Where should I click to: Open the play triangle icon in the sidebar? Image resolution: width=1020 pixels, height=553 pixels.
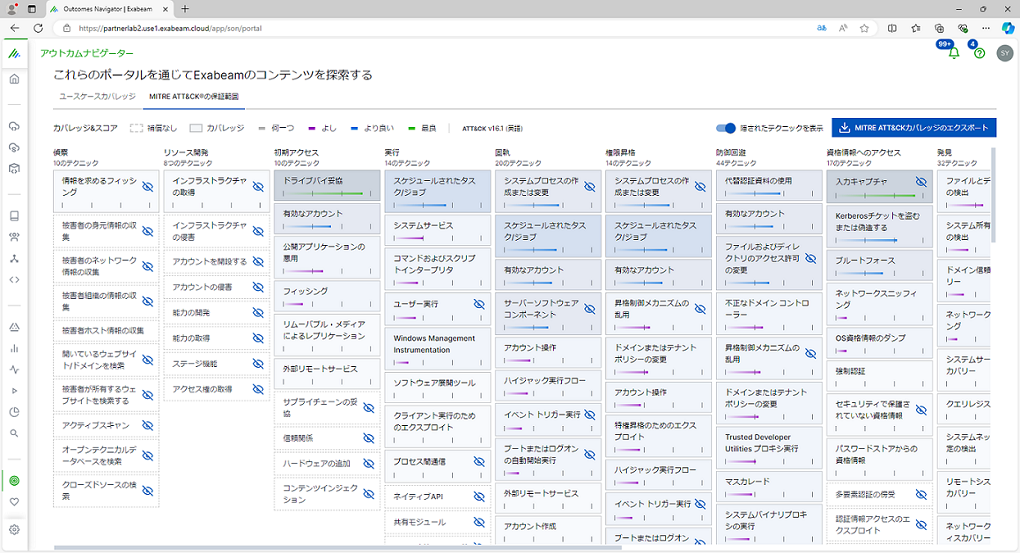14,391
